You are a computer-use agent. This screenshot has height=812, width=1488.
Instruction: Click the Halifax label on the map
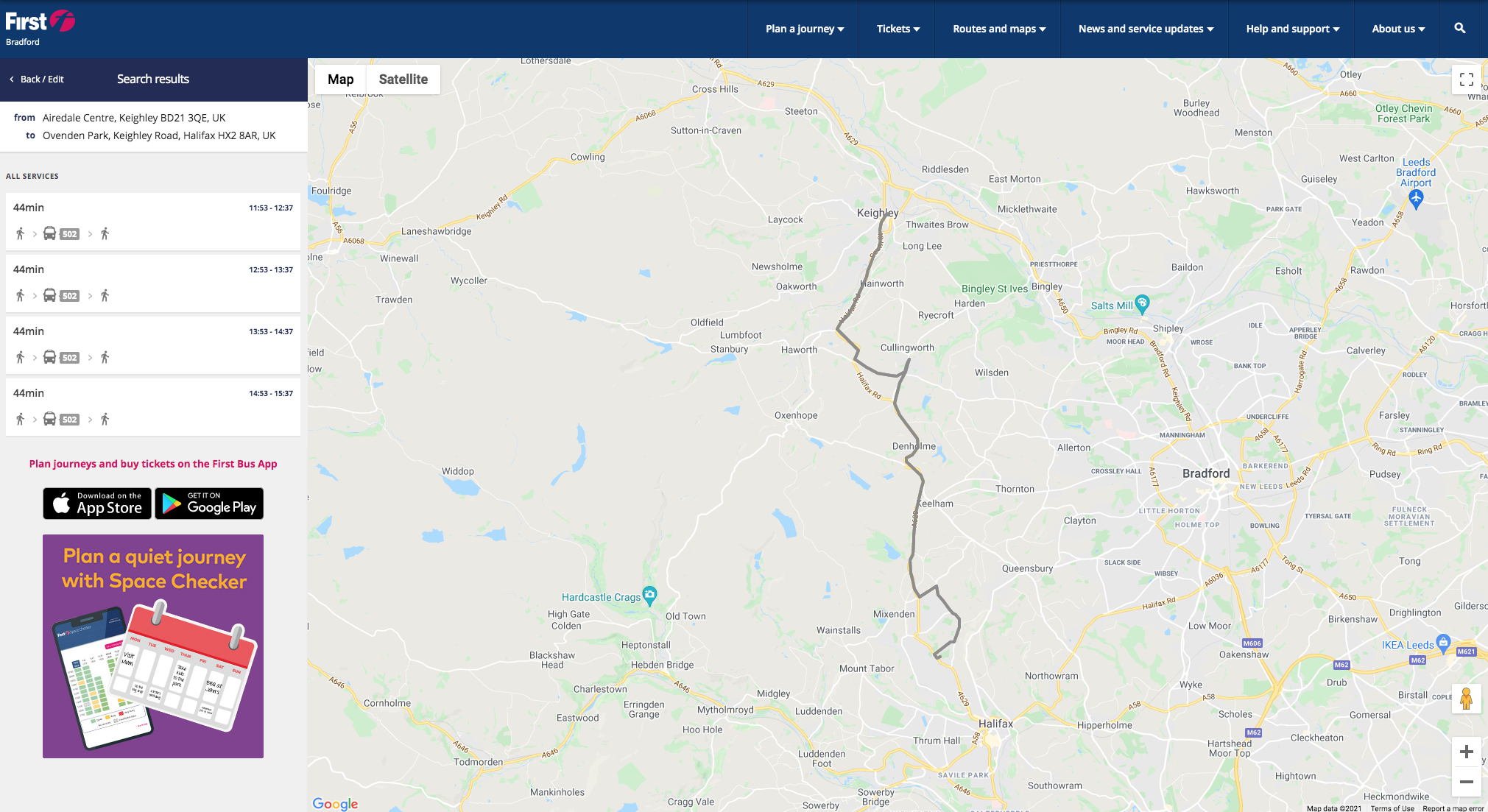tap(995, 724)
